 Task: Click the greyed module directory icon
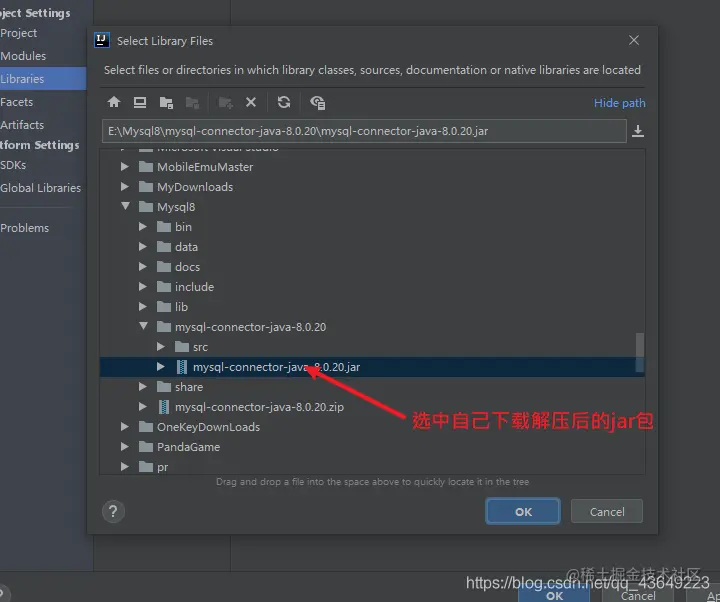[192, 102]
